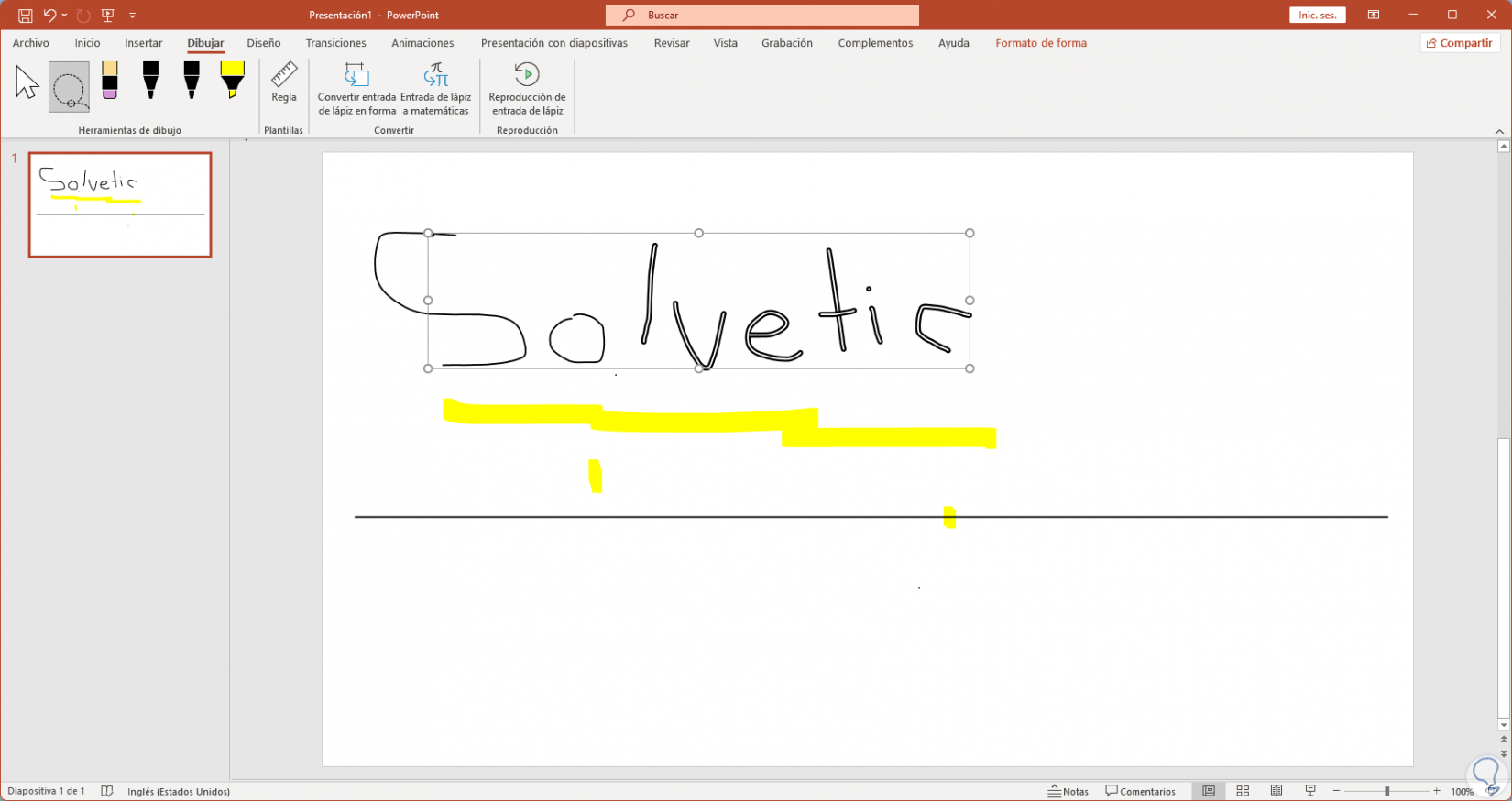The height and width of the screenshot is (801, 1512).
Task: Collapse the ribbon with the chevron
Action: 1499,131
